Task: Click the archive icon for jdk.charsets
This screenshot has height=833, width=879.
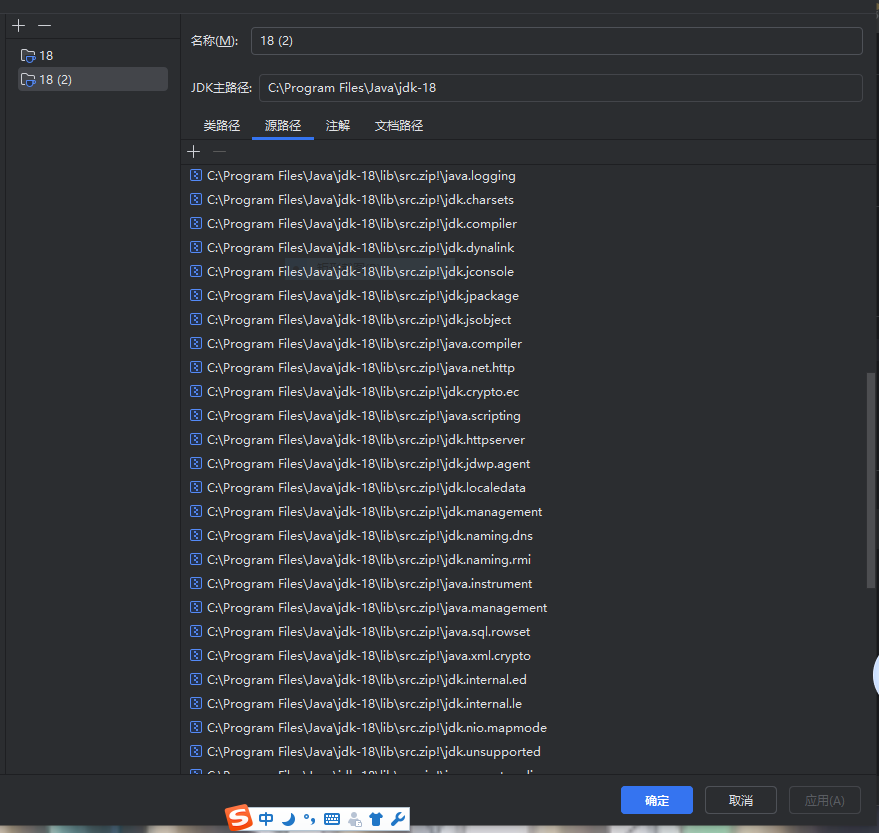Action: tap(196, 200)
